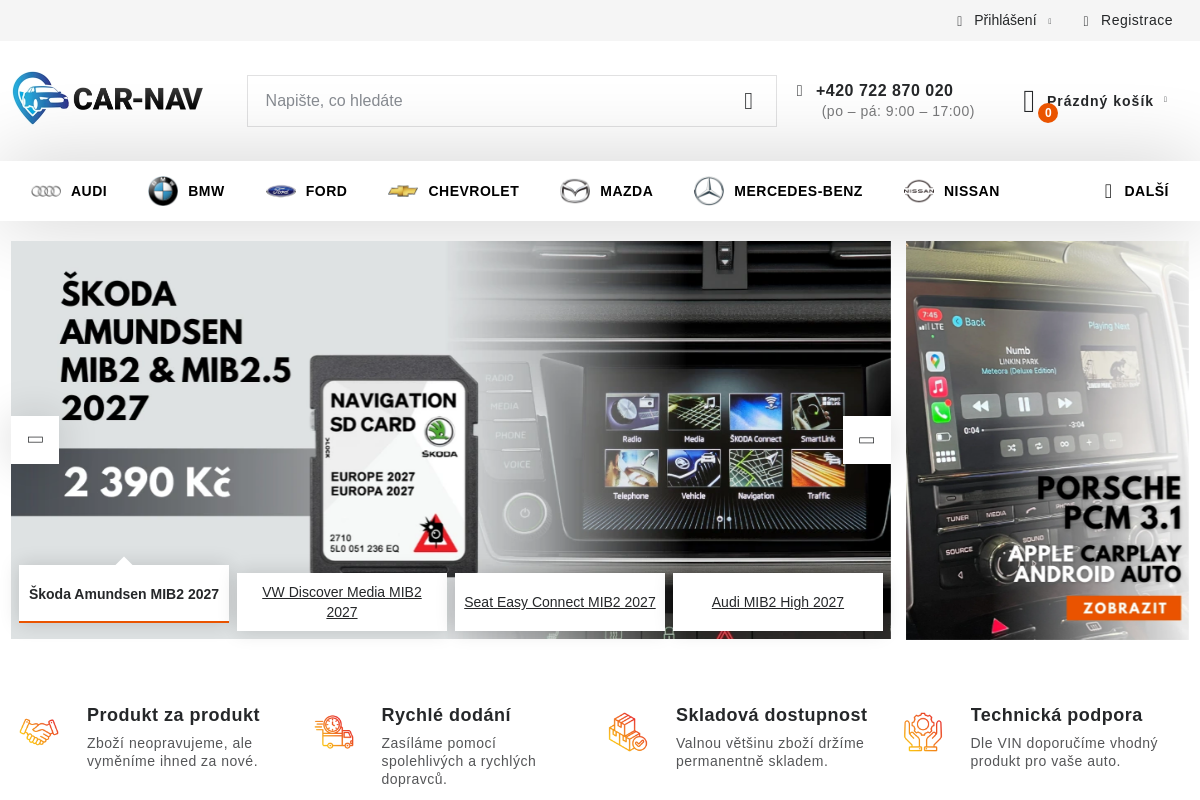Click the boxes Skladová dostupnost icon
This screenshot has height=800, width=1200.
[x=628, y=732]
